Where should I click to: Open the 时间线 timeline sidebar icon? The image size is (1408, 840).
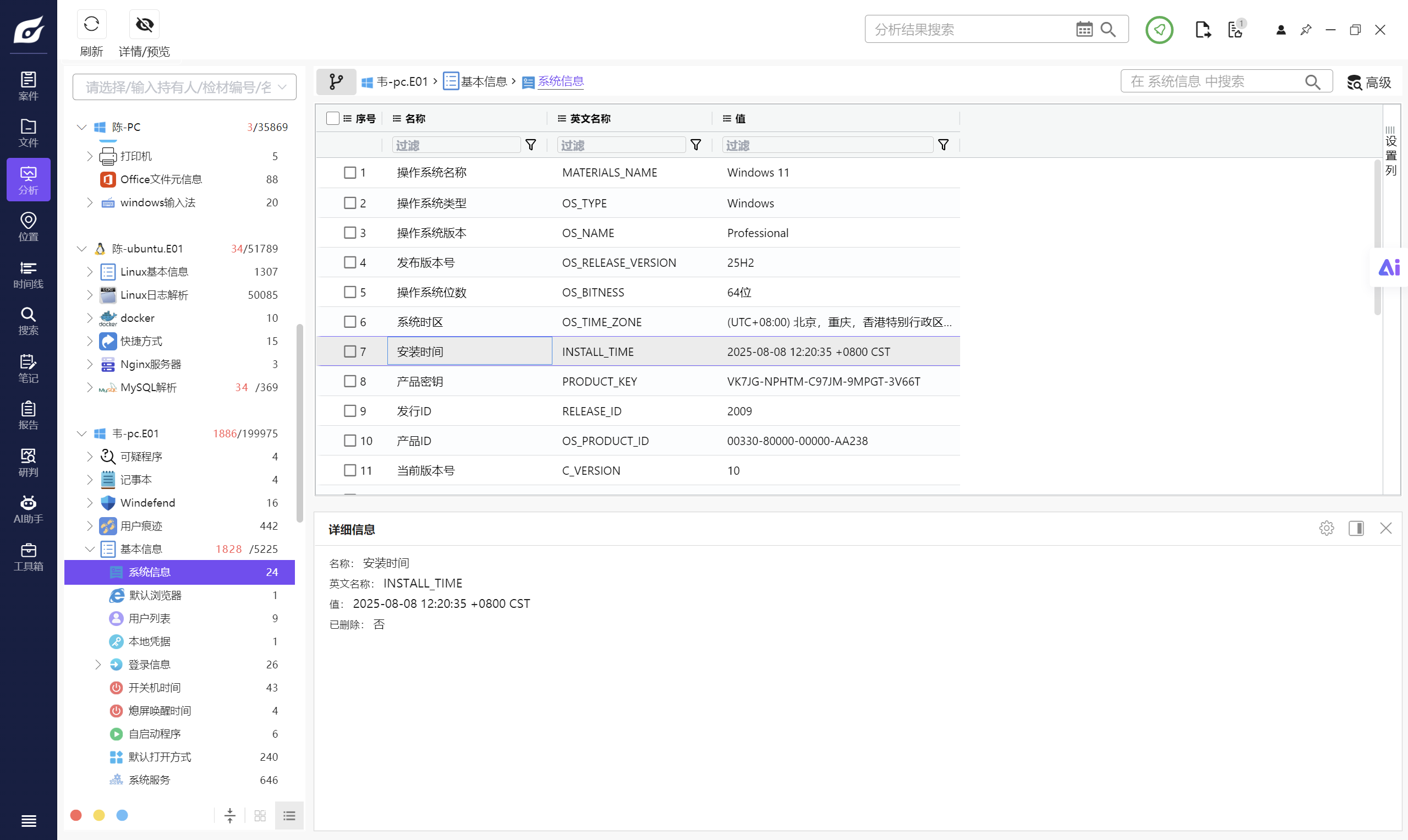tap(28, 274)
